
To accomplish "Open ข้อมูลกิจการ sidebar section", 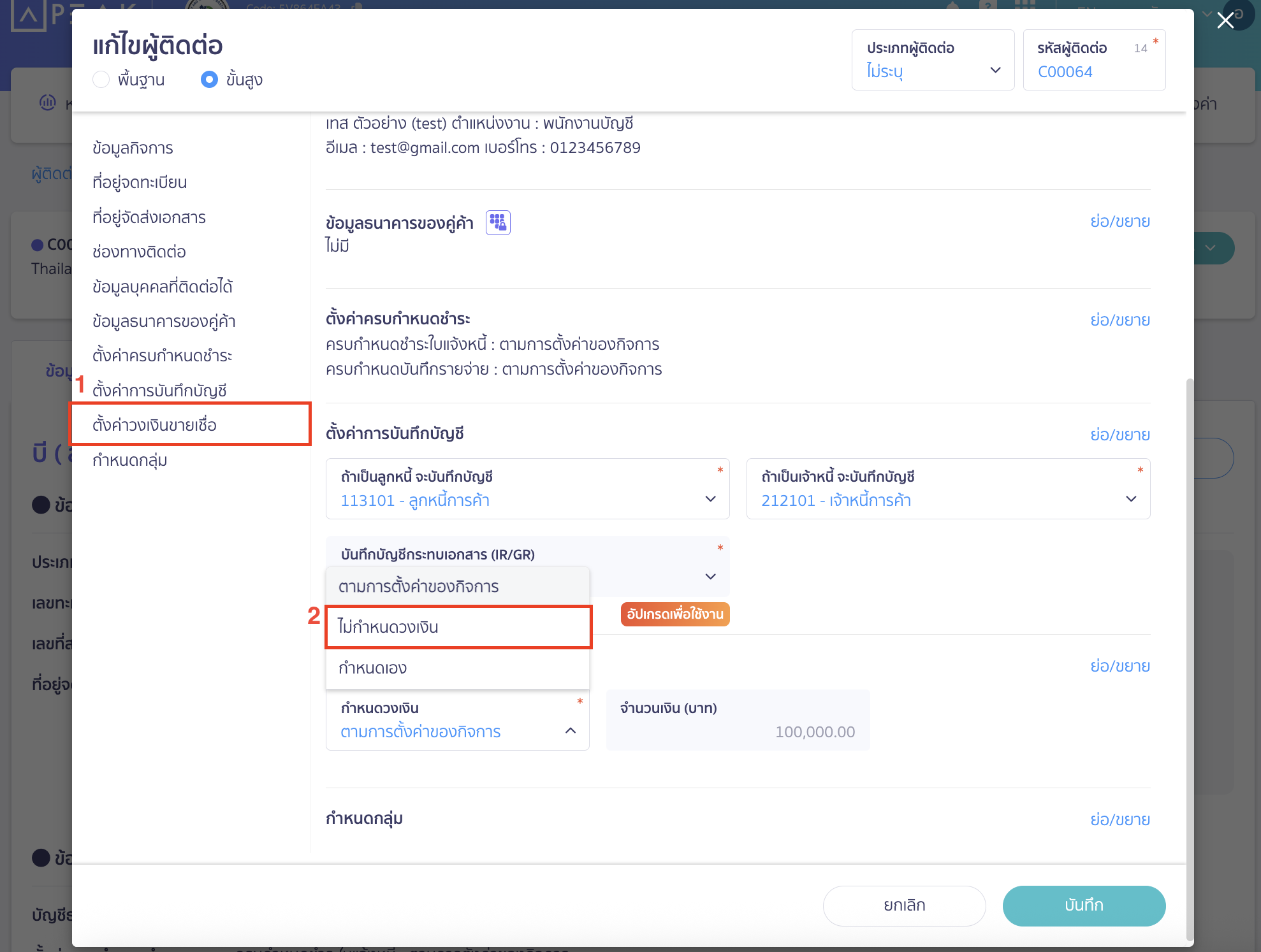I will coord(133,148).
